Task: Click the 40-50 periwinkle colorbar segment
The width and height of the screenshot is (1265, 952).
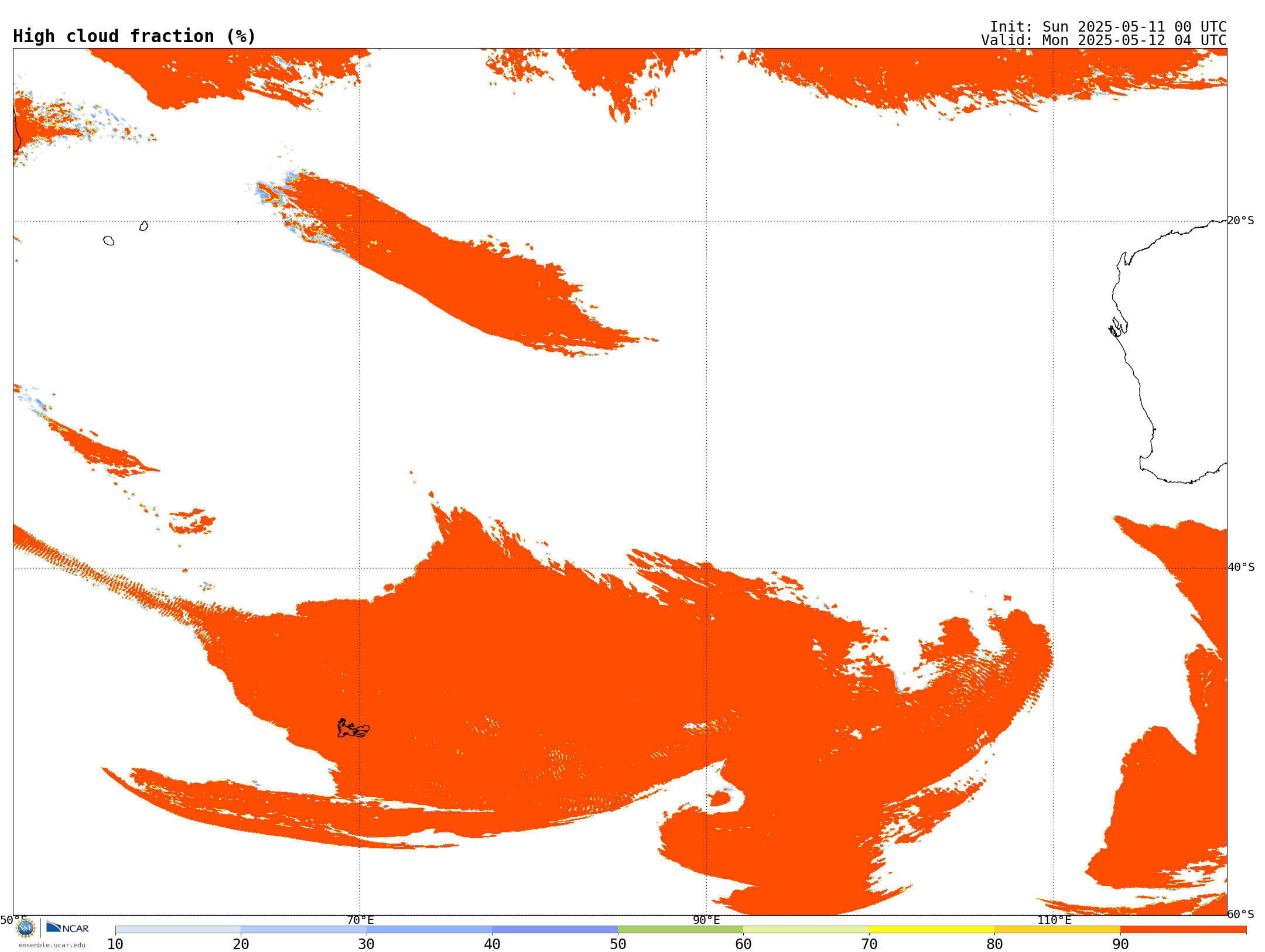Action: click(555, 930)
